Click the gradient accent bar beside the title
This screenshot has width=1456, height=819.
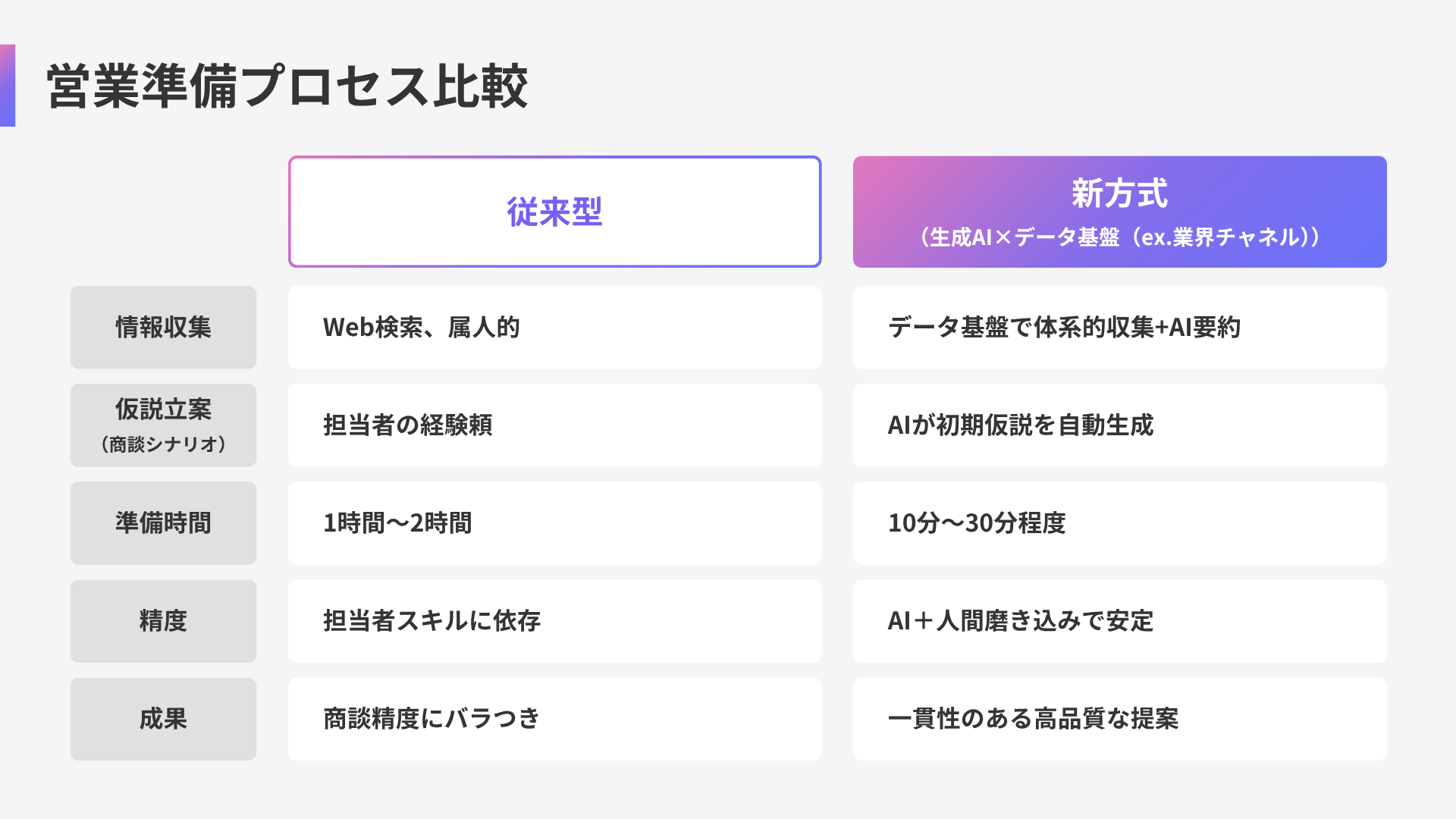pyautogui.click(x=8, y=85)
